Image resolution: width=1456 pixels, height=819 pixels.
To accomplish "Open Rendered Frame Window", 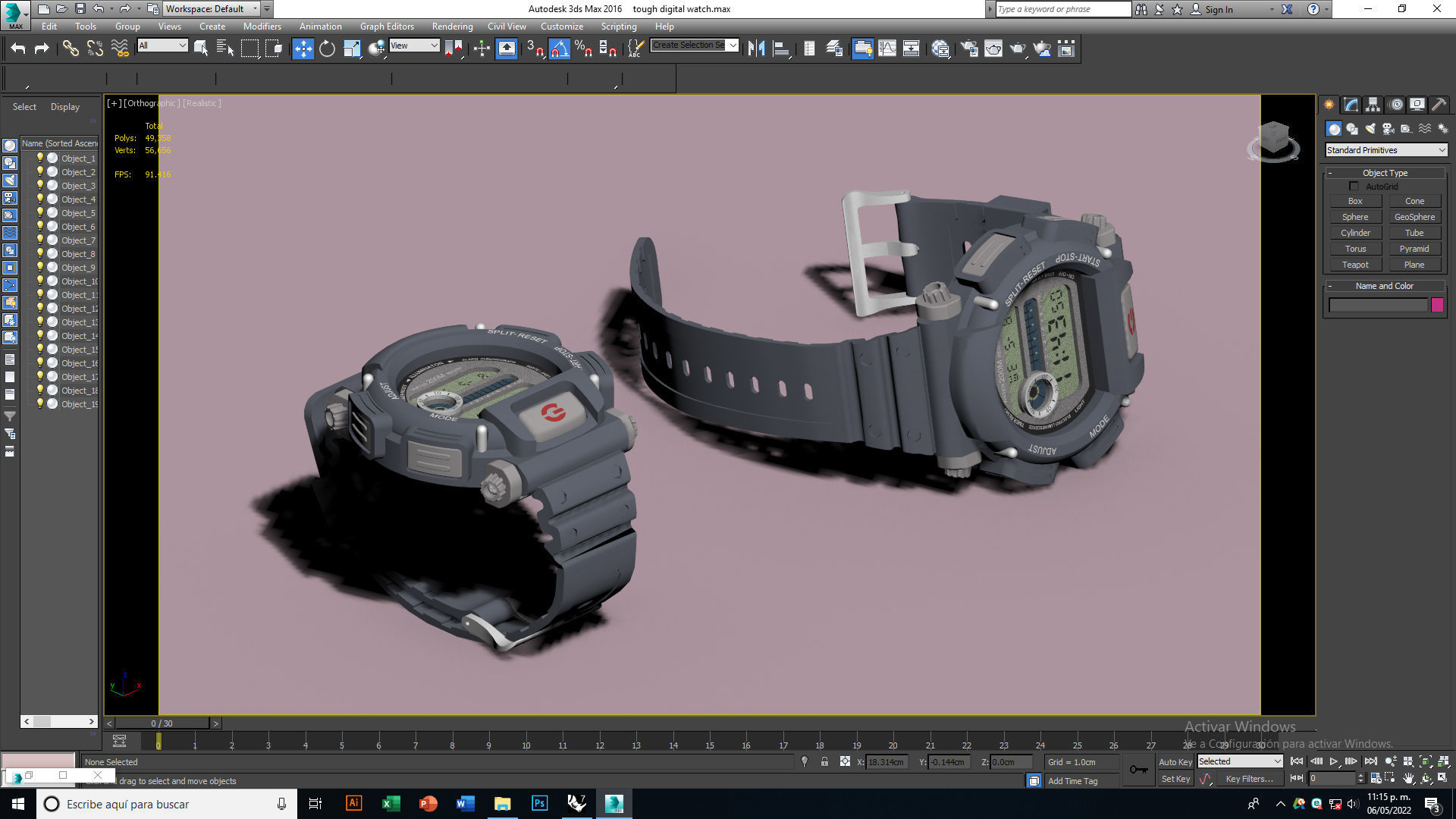I will click(993, 49).
